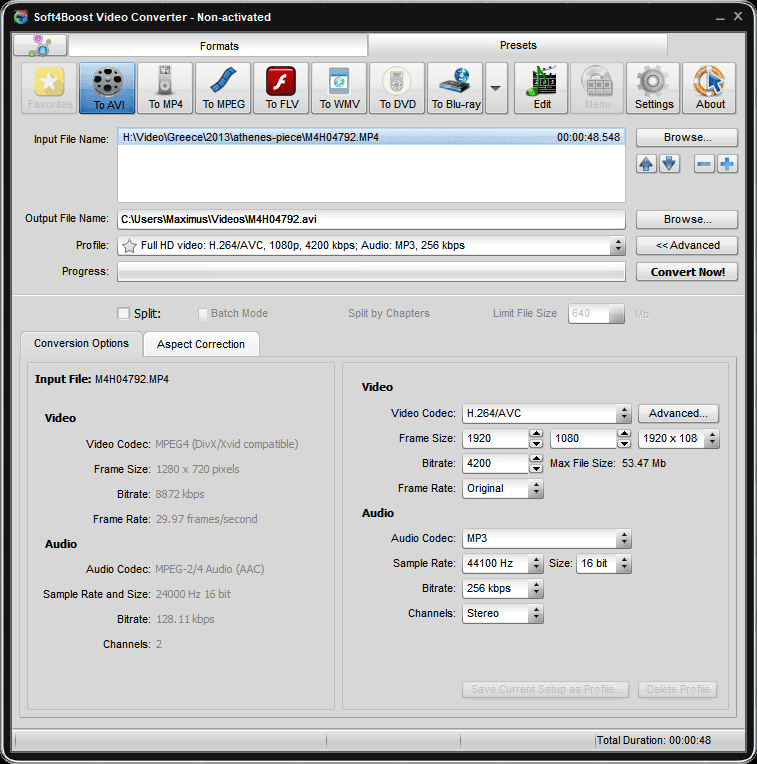
Task: Open the Conversion Options tab
Action: pos(81,344)
